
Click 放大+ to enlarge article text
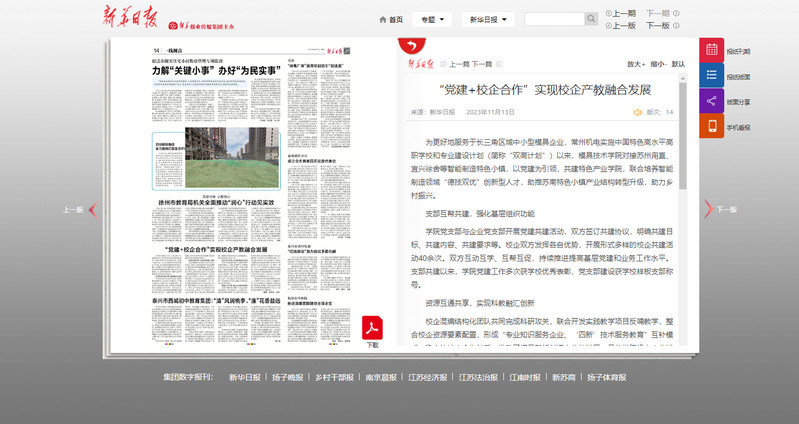click(x=636, y=63)
